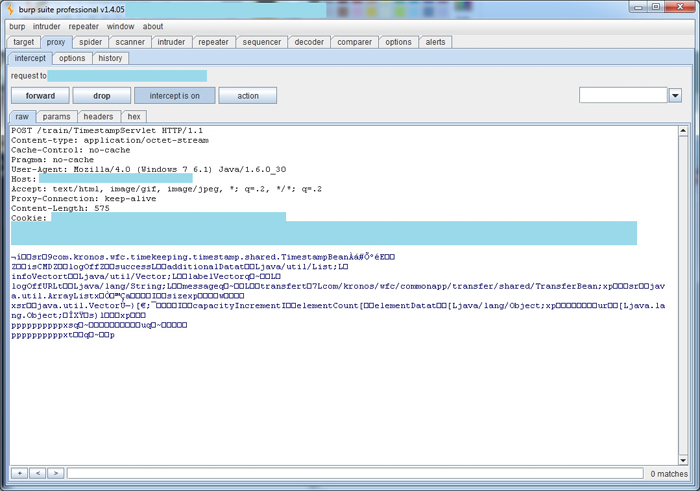Viewport: 700px width, 491px height.
Task: Click the Proxy-Connection: keep-alive line
Action: coord(83,199)
